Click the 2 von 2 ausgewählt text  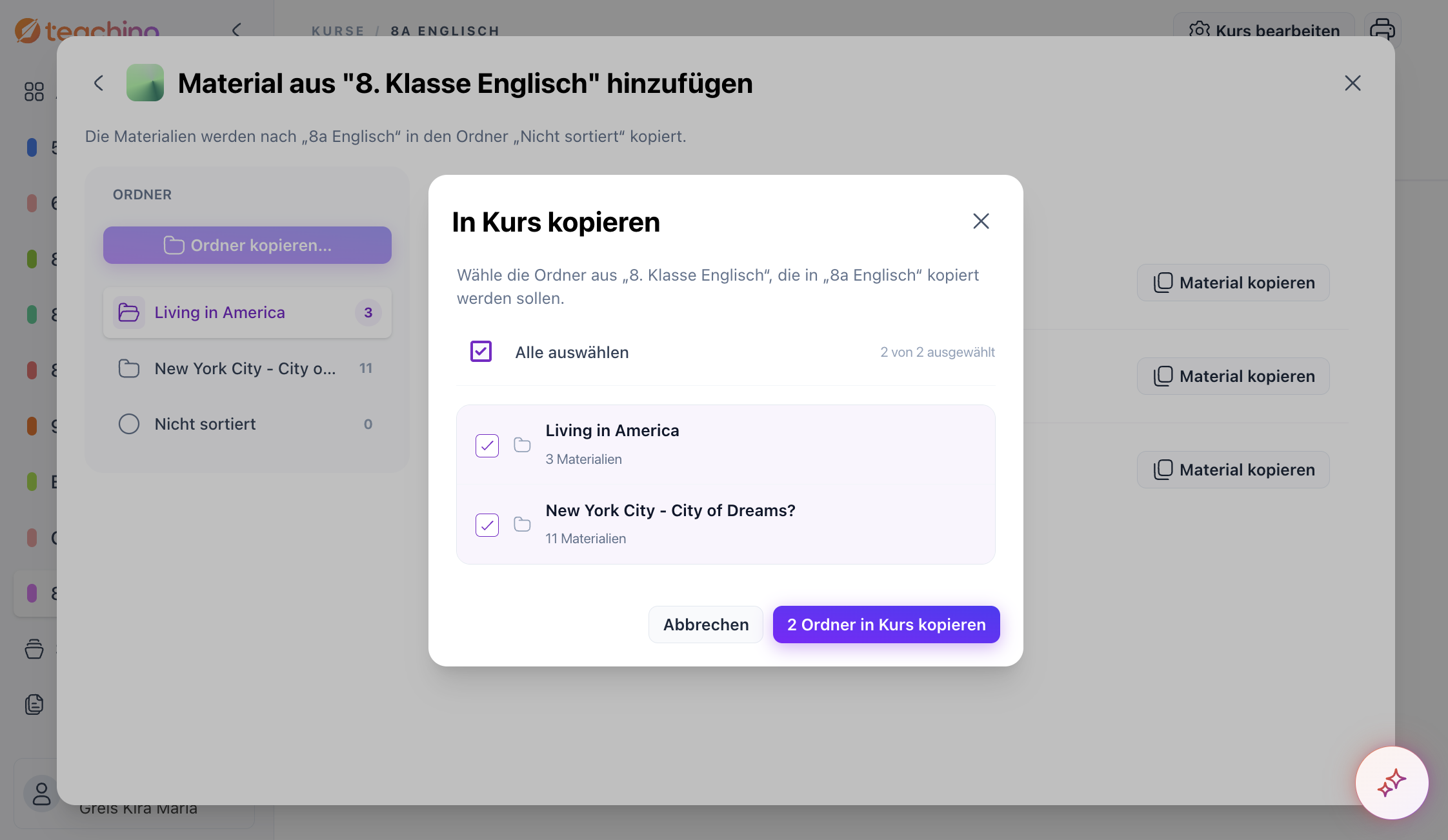point(938,352)
